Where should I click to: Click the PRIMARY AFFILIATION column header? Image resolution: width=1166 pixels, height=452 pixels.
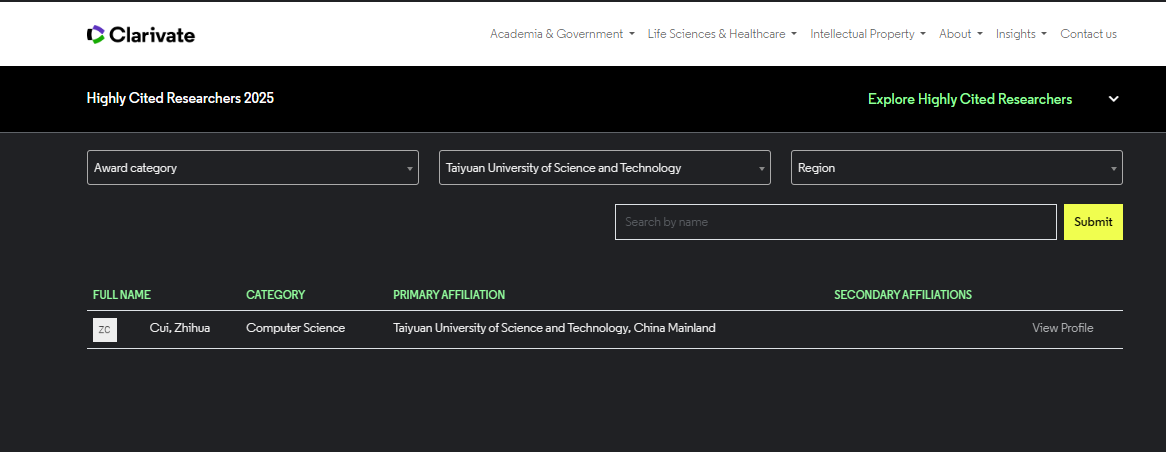point(449,295)
